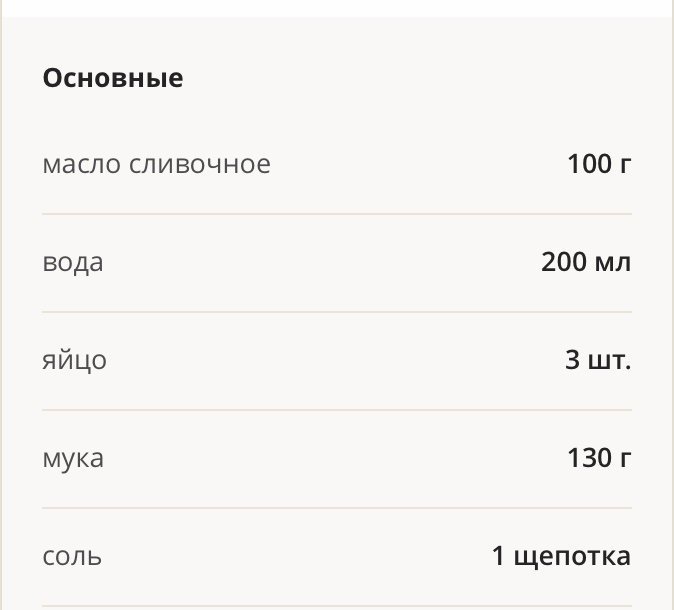Choose the "соль" ingredient name

coord(72,557)
